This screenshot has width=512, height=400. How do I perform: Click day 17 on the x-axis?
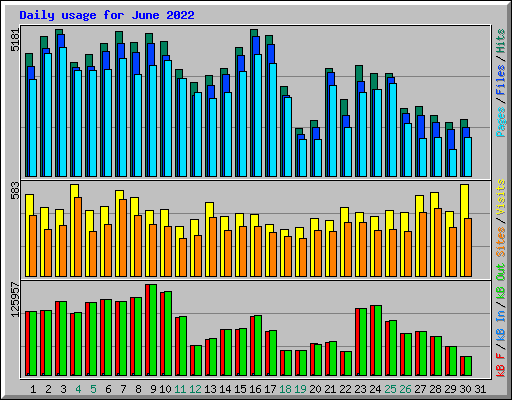270,389
